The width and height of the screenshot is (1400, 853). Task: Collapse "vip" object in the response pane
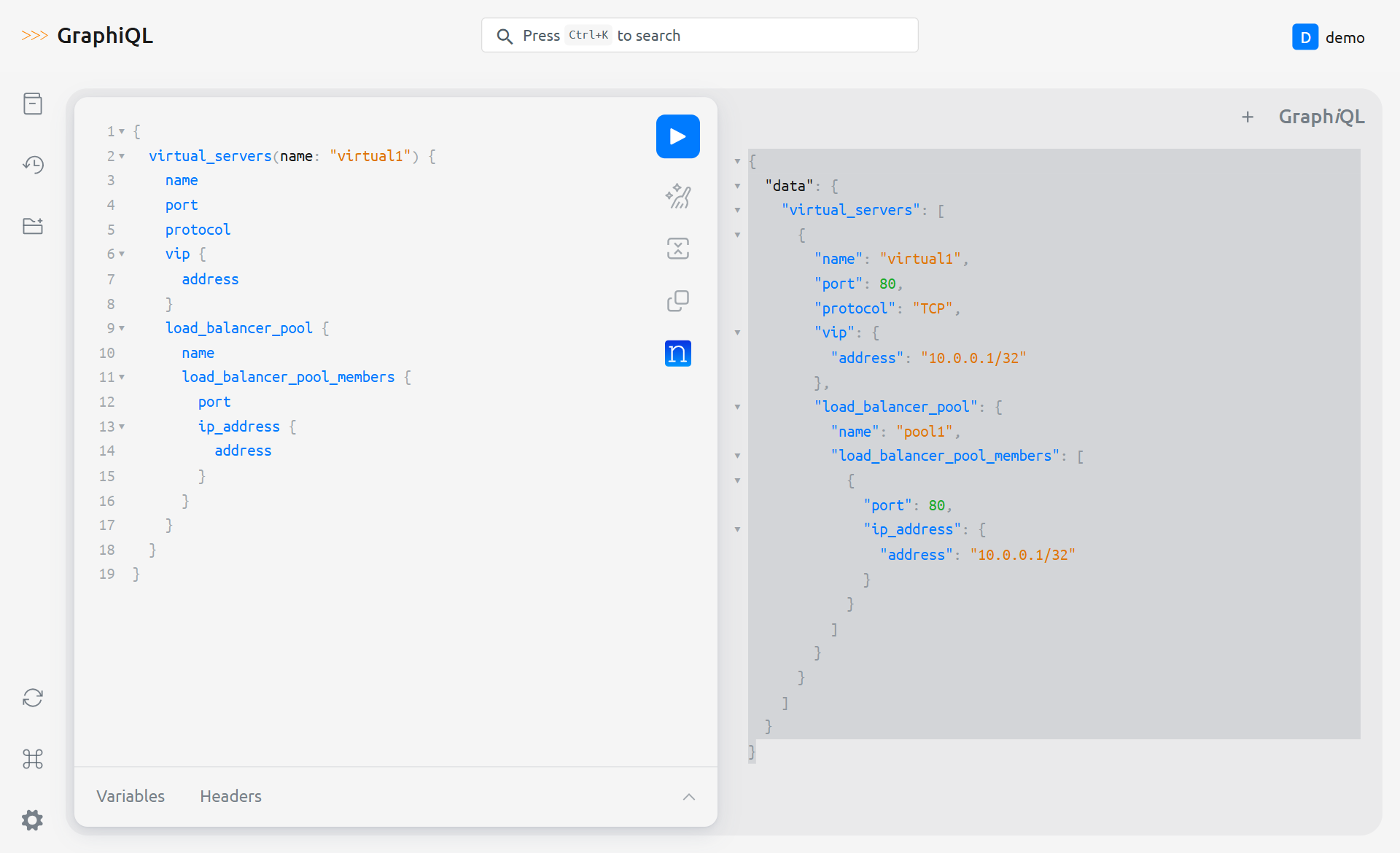coord(737,332)
